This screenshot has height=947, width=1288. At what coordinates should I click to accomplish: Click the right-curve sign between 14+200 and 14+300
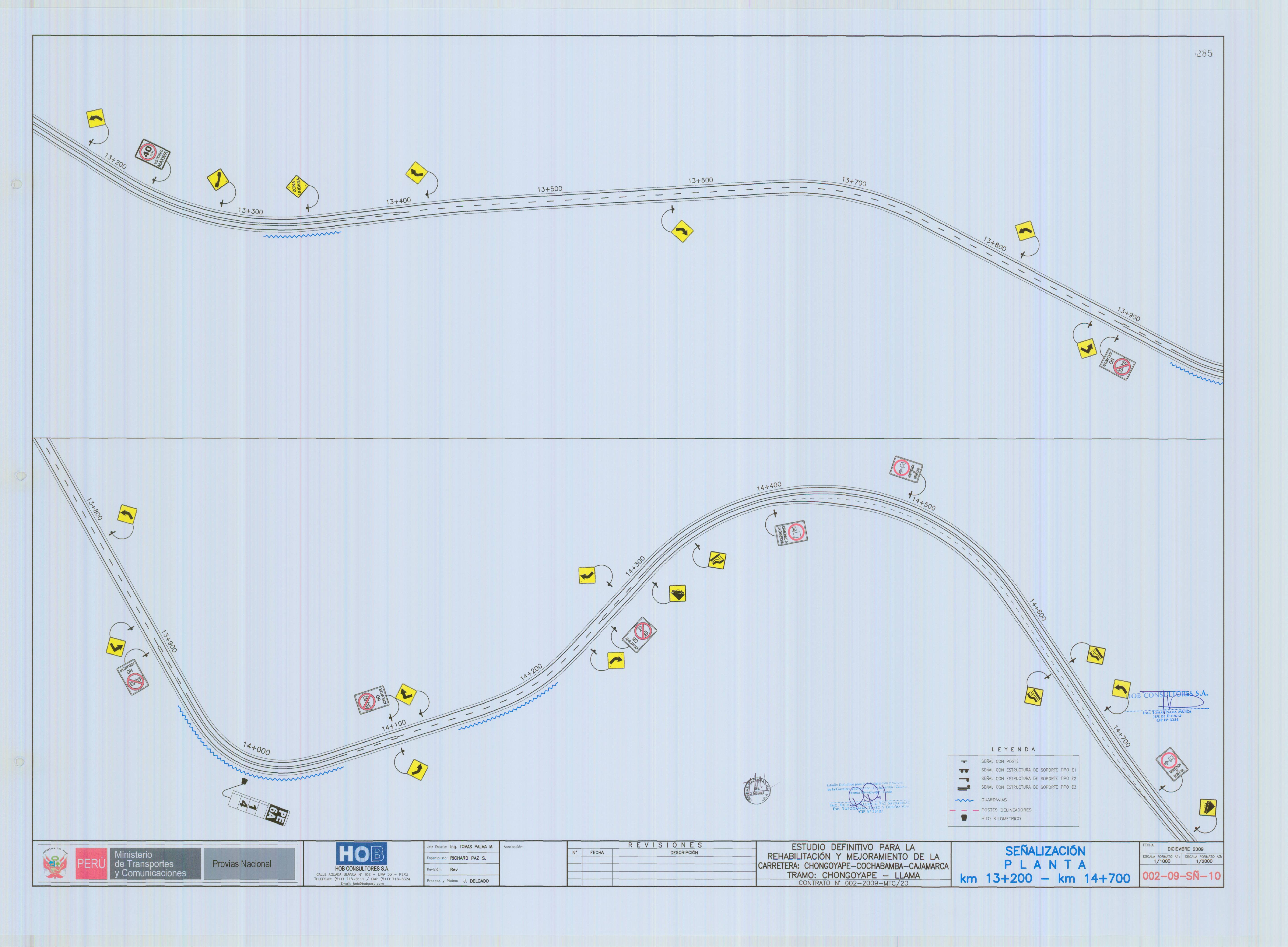point(616,660)
